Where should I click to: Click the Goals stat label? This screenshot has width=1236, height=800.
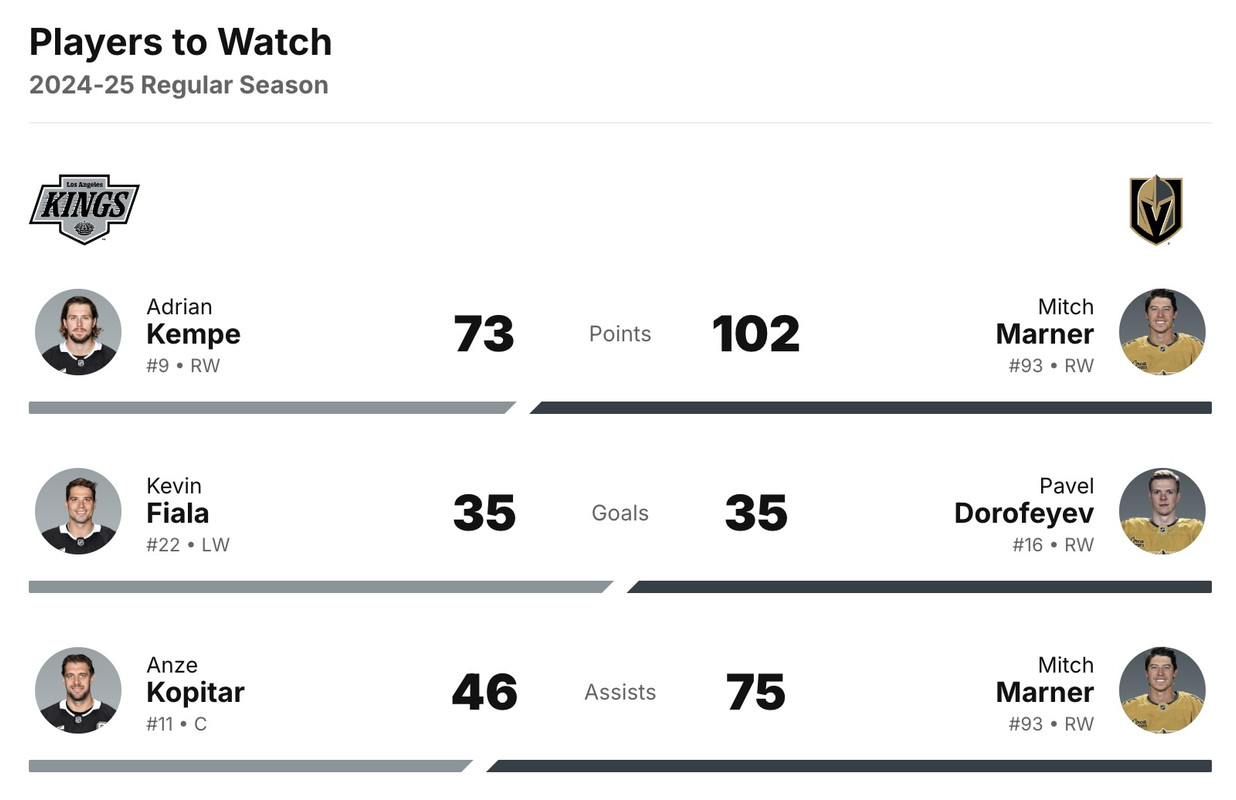click(x=620, y=513)
